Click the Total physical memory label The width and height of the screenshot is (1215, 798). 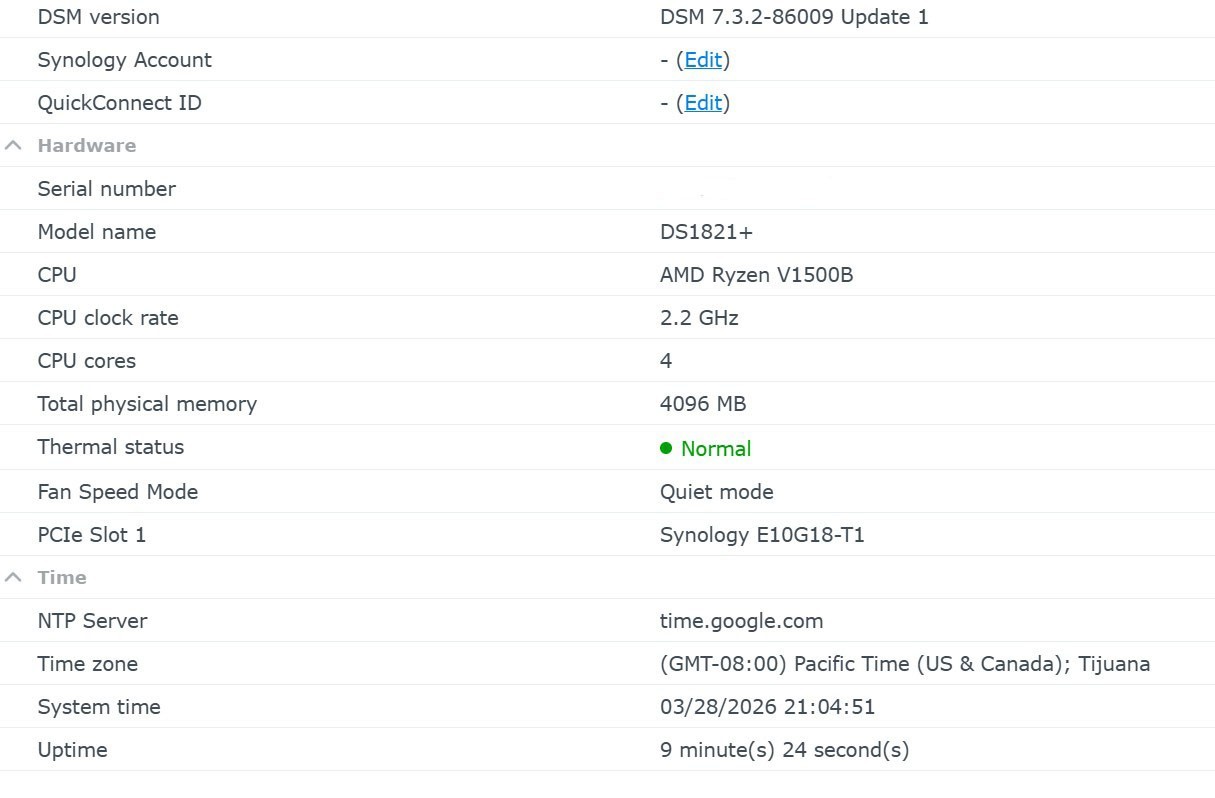[x=147, y=404]
